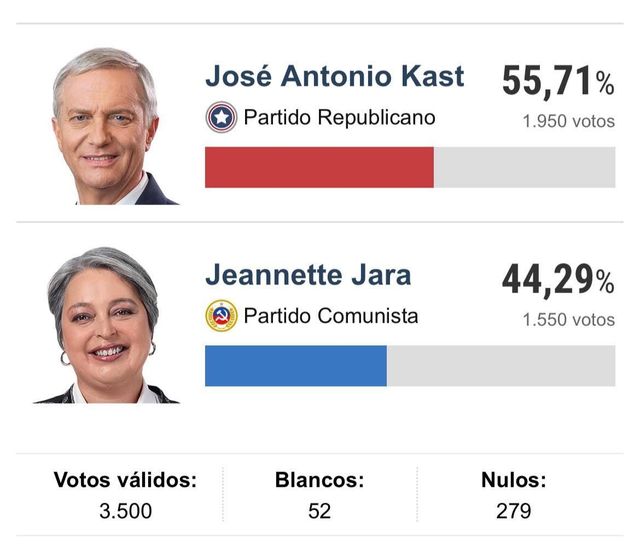Image resolution: width=640 pixels, height=553 pixels.
Task: Click the red Kast vote bar
Action: click(319, 167)
